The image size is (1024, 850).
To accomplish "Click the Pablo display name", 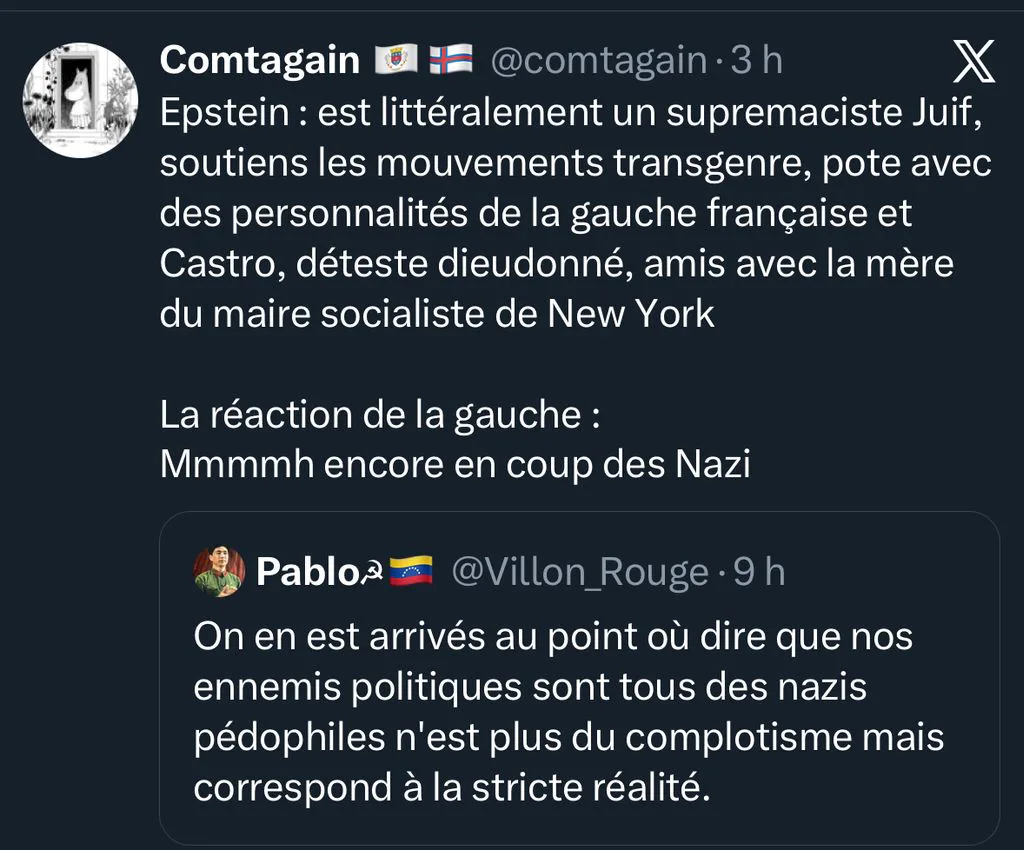I will point(307,573).
